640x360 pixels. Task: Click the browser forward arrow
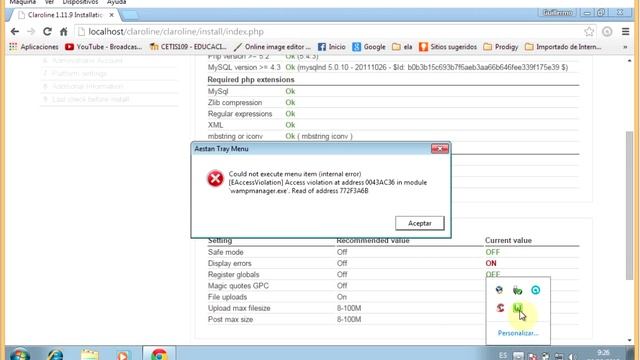(x=31, y=31)
